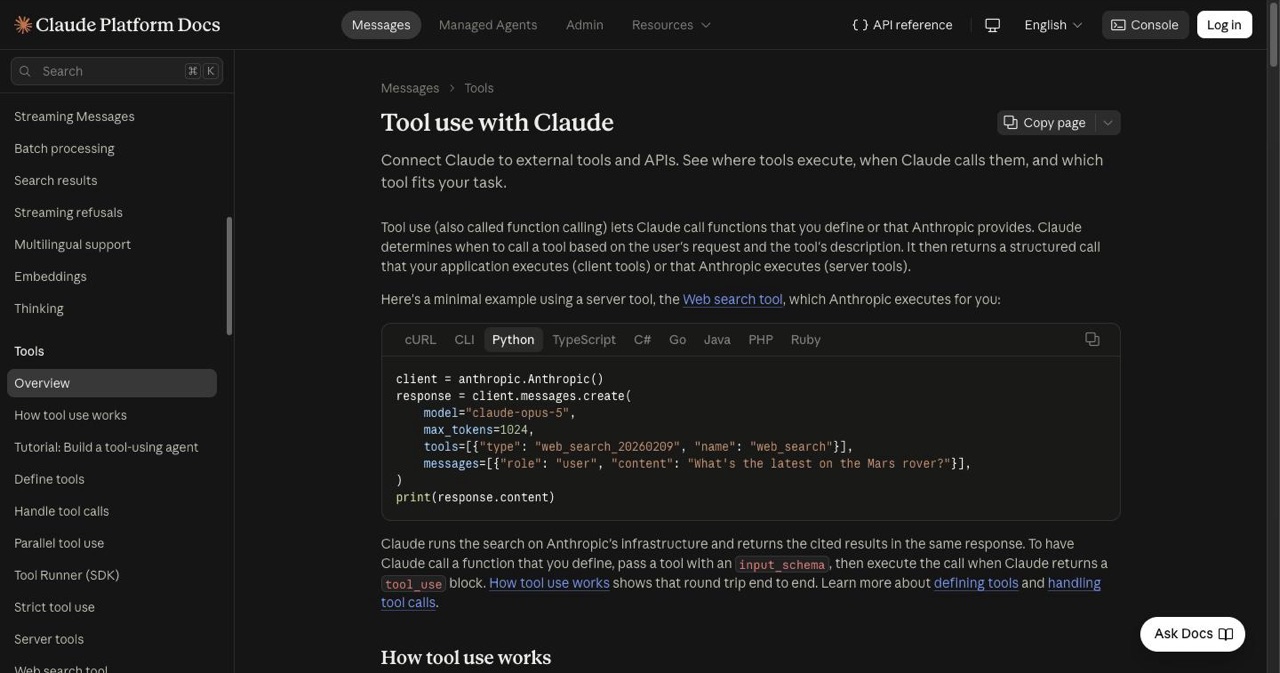
Task: Open the Console button
Action: coord(1145,25)
